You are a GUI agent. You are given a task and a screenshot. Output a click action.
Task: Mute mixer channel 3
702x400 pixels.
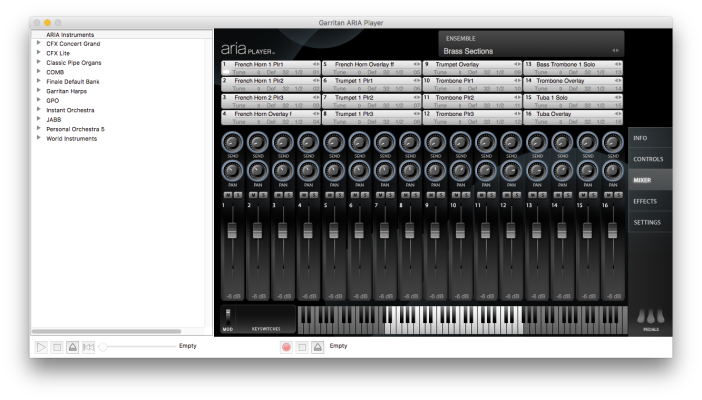(x=278, y=195)
